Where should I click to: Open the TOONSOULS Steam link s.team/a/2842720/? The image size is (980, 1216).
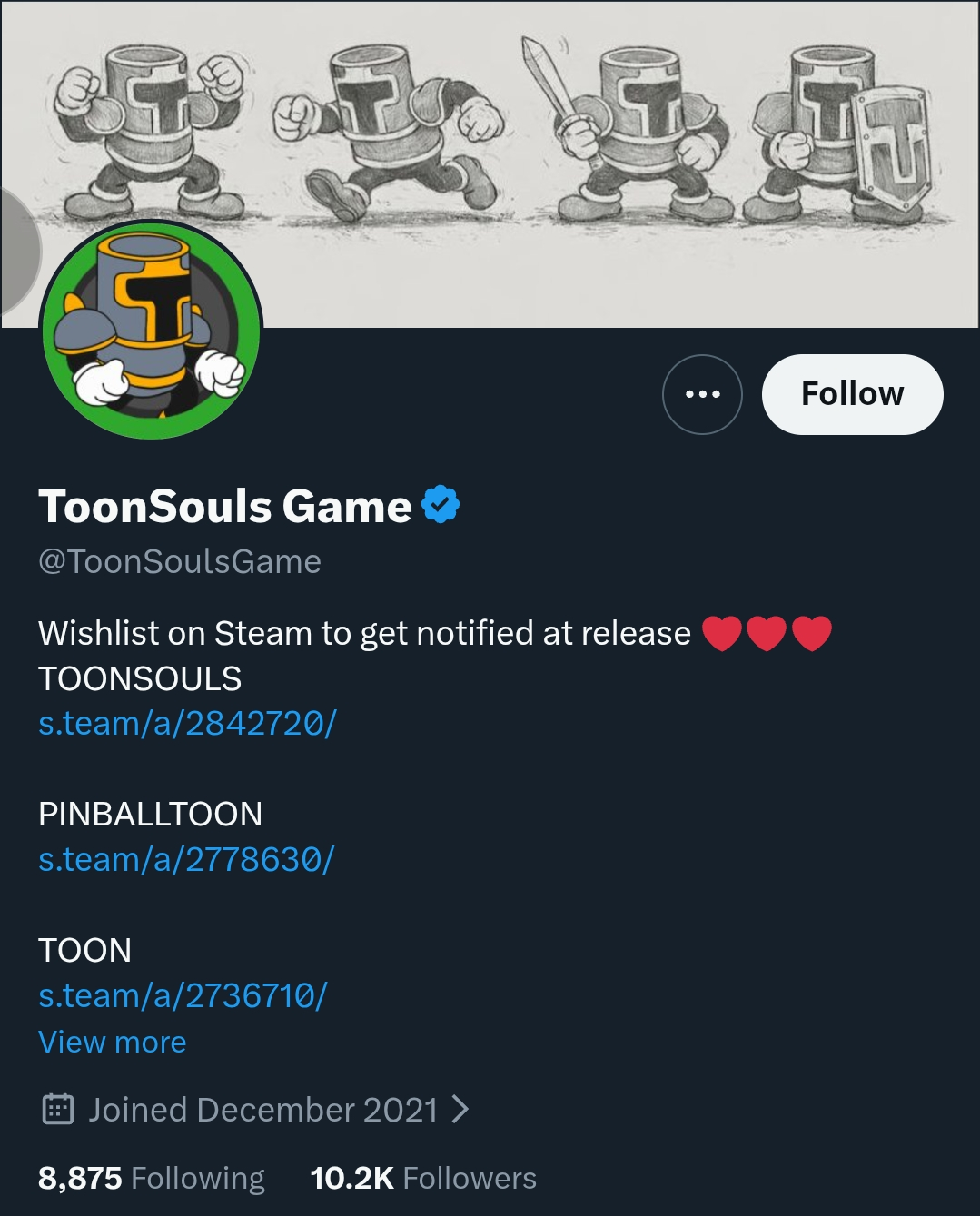pos(187,724)
